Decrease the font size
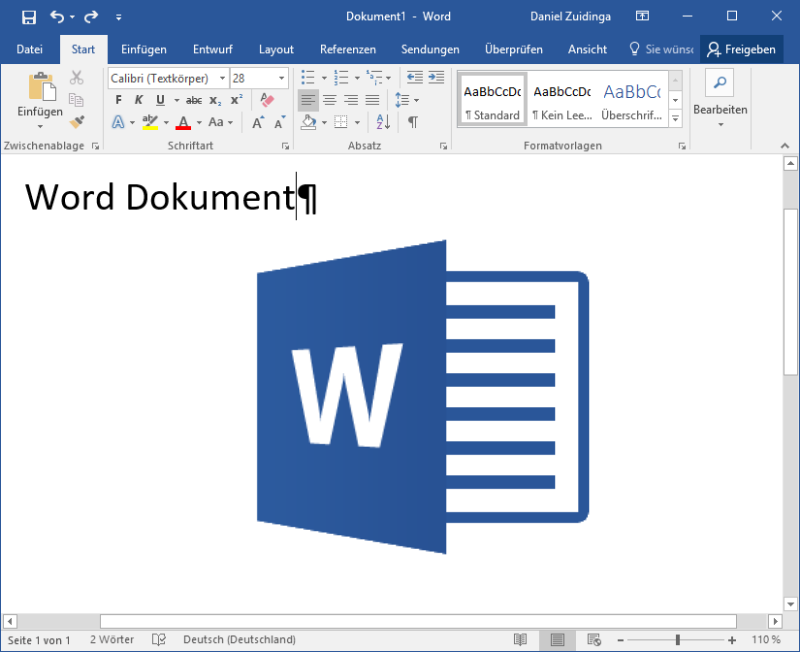The height and width of the screenshot is (652, 800). point(280,122)
